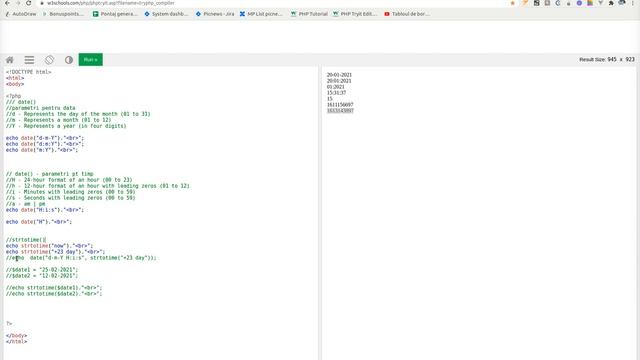Click the rotate orientation icon

pyautogui.click(x=49, y=60)
